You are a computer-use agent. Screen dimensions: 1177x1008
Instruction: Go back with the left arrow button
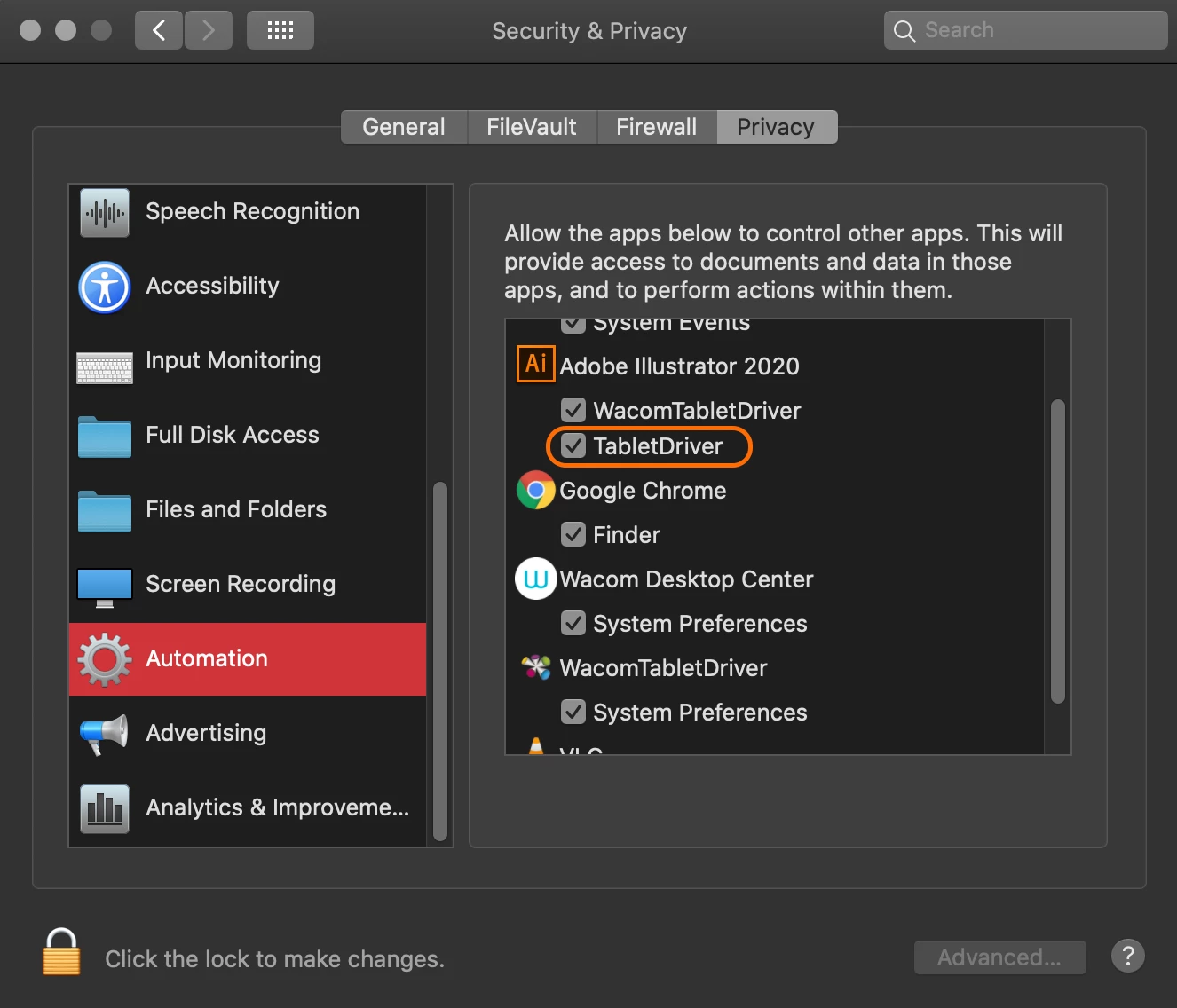click(x=159, y=30)
